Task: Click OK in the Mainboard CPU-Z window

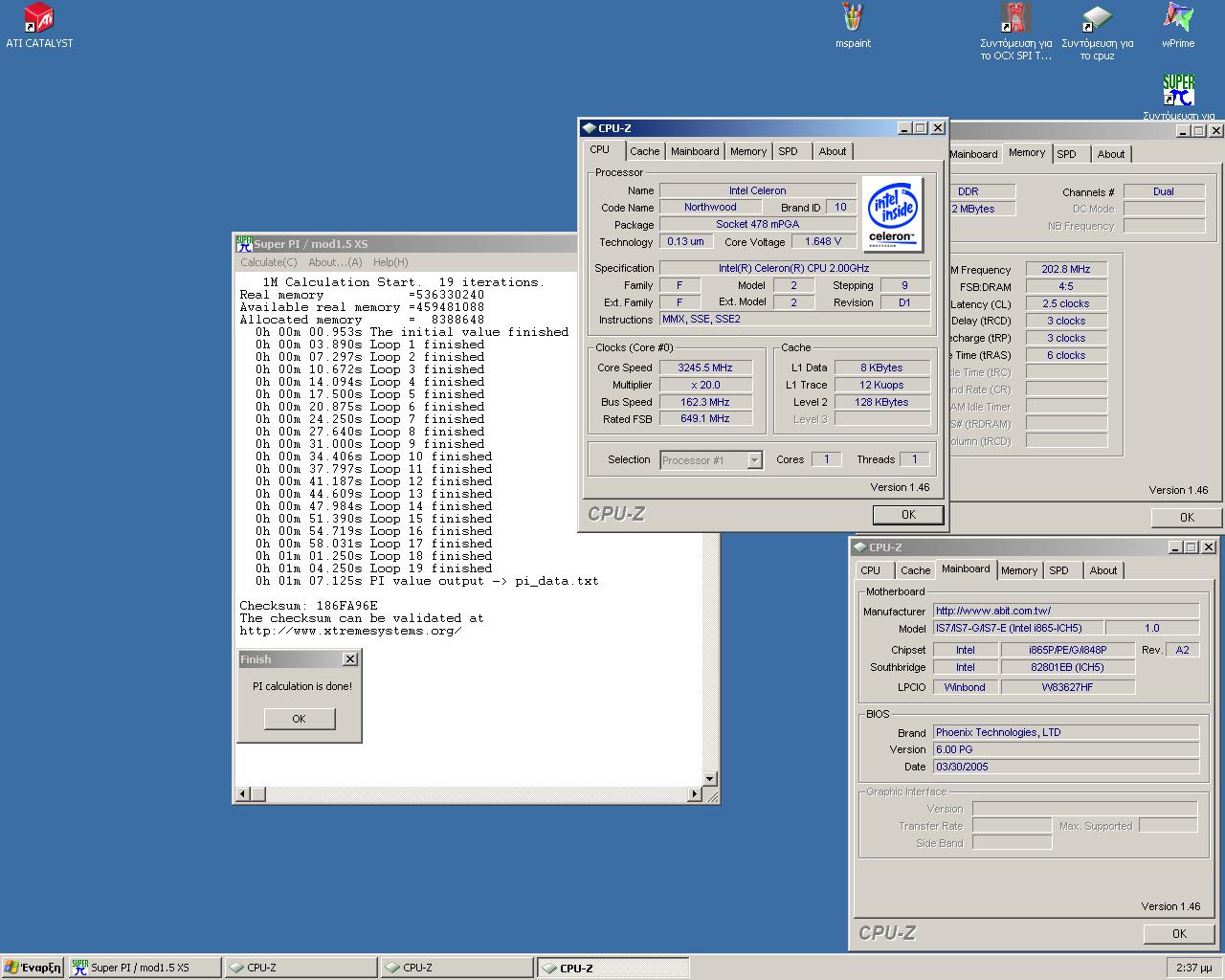Action: pyautogui.click(x=1179, y=933)
